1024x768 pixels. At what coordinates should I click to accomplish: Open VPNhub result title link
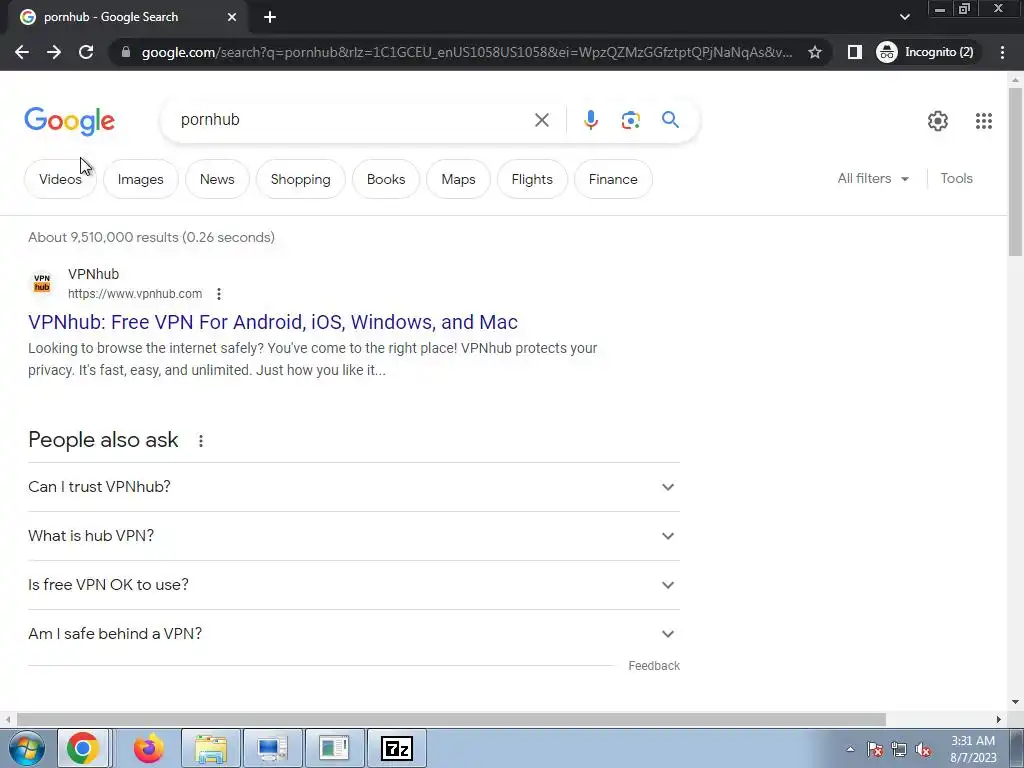point(273,322)
